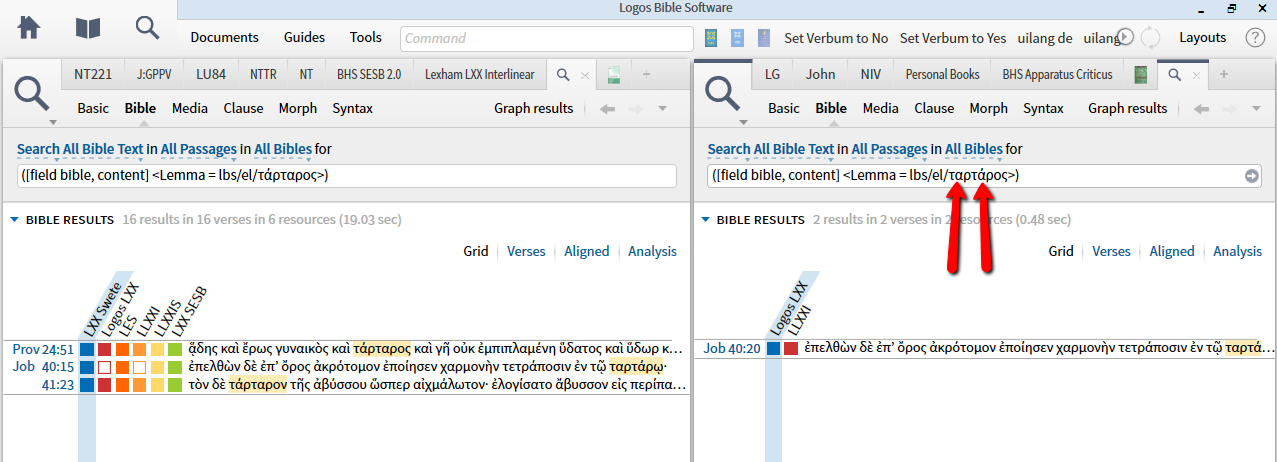This screenshot has height=462, width=1277.
Task: Click red Logos LXX square for Job 40:20
Action: coord(790,349)
